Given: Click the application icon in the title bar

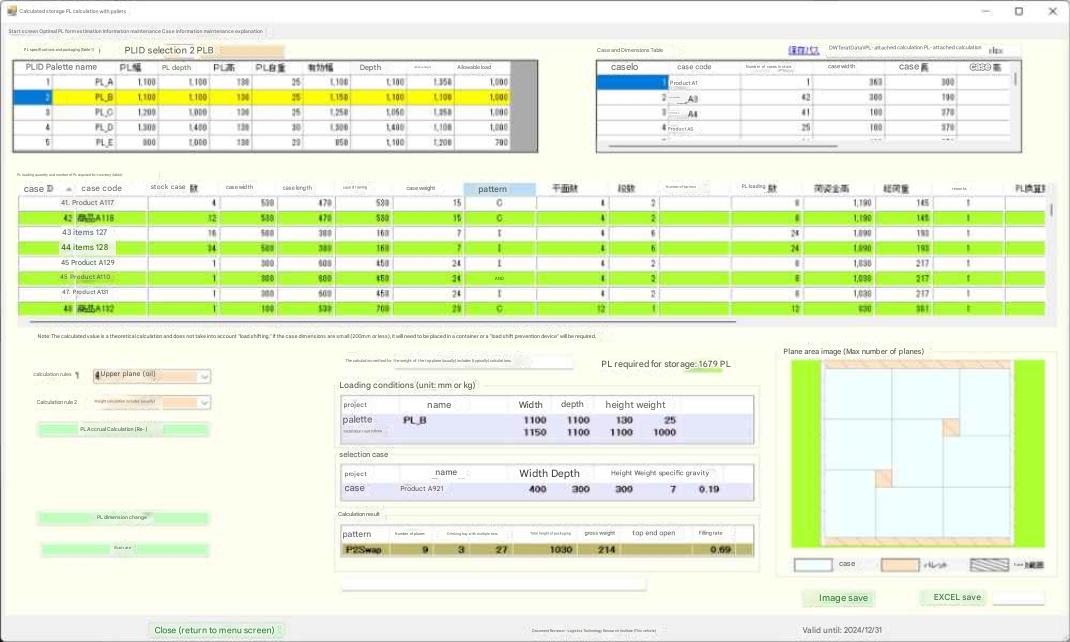Looking at the screenshot, I should point(12,11).
